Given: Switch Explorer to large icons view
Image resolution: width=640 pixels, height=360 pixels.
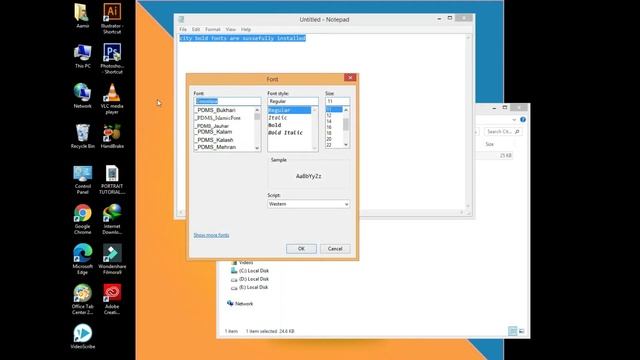Looking at the screenshot, I should click(522, 331).
